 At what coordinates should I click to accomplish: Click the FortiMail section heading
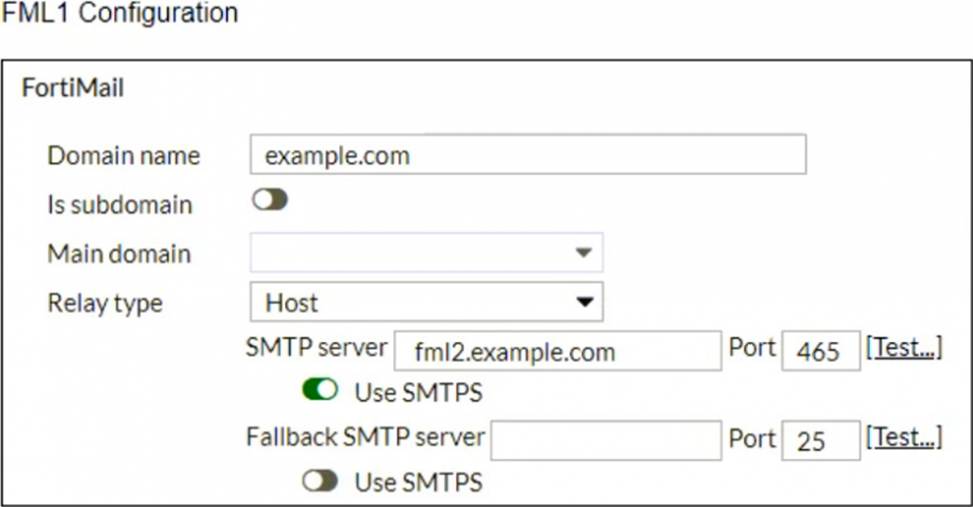pyautogui.click(x=73, y=87)
